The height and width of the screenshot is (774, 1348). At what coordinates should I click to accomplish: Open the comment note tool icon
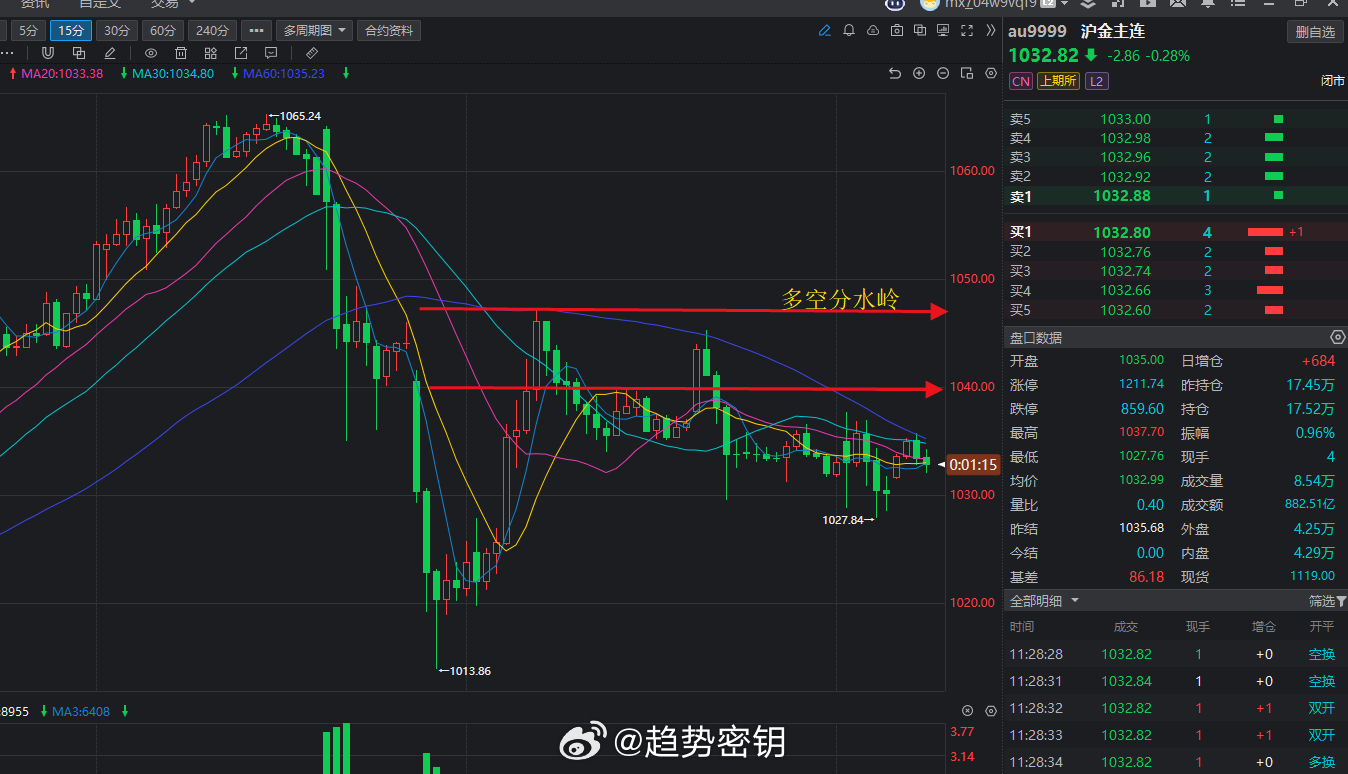click(x=271, y=53)
